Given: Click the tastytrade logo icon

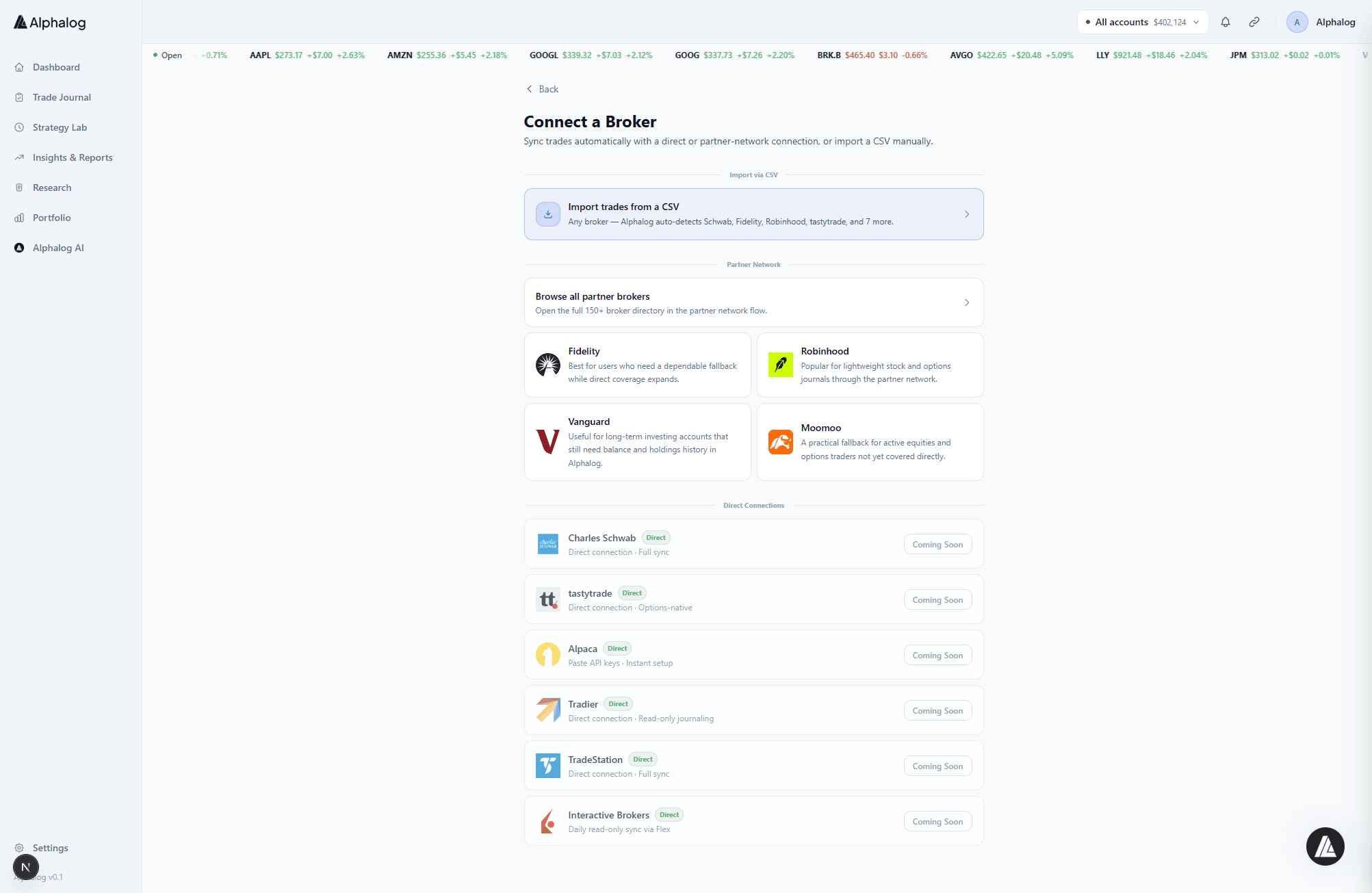Looking at the screenshot, I should pos(548,599).
